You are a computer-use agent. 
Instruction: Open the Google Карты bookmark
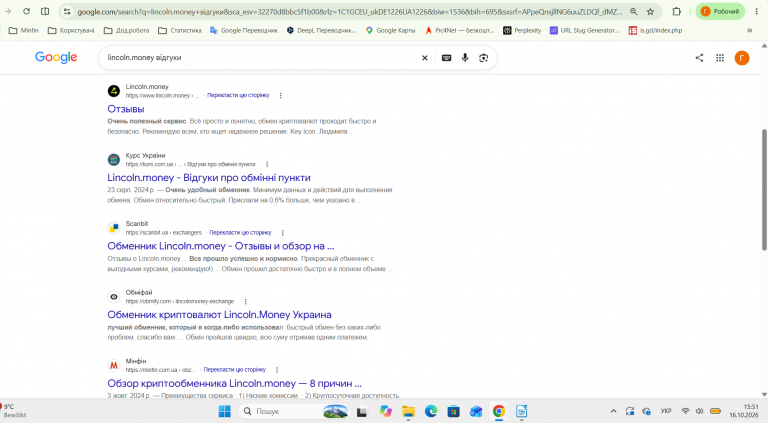click(x=390, y=30)
